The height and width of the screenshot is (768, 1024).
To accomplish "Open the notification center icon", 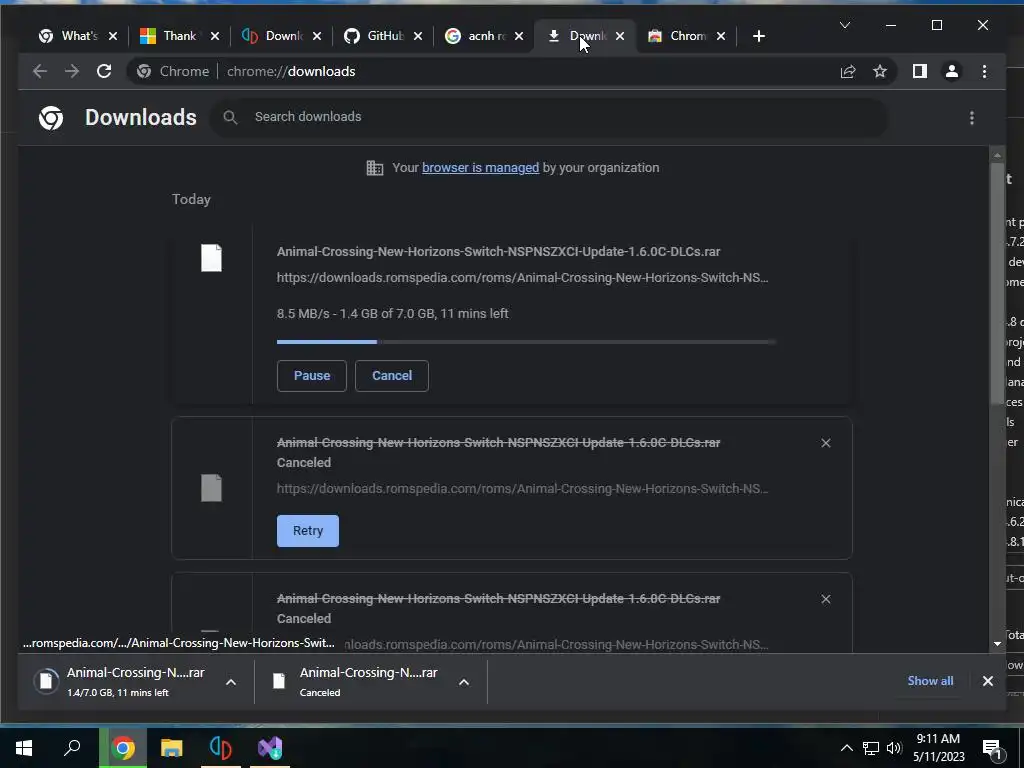I will tap(993, 749).
